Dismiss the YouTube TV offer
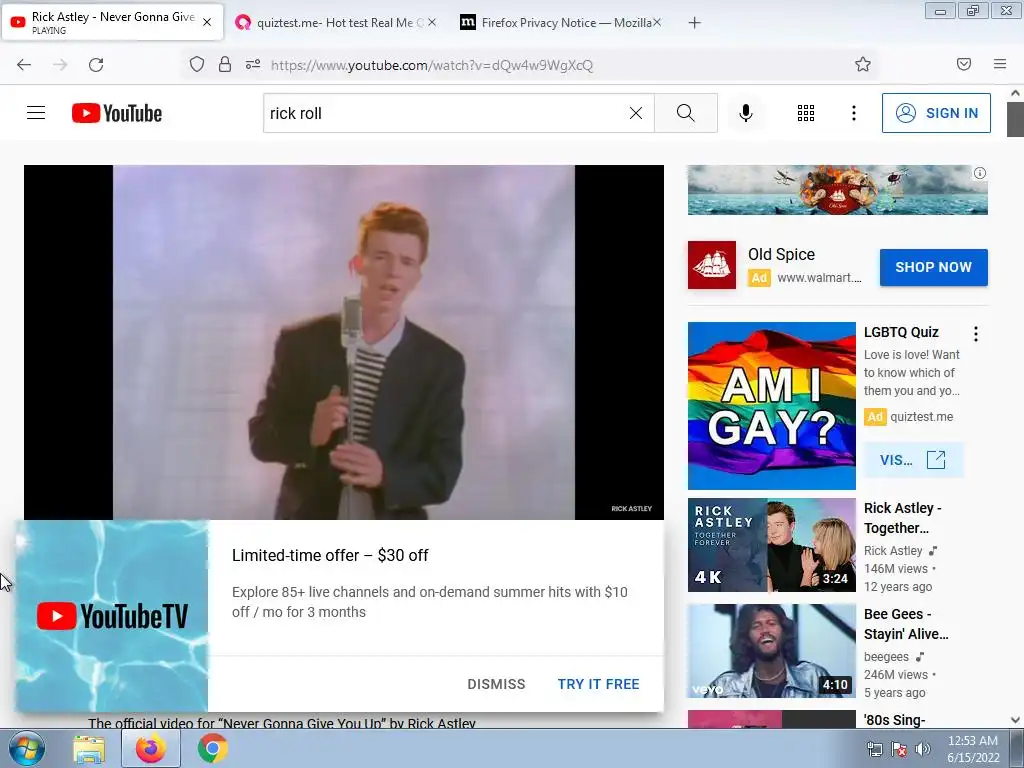Viewport: 1024px width, 768px height. click(x=496, y=684)
